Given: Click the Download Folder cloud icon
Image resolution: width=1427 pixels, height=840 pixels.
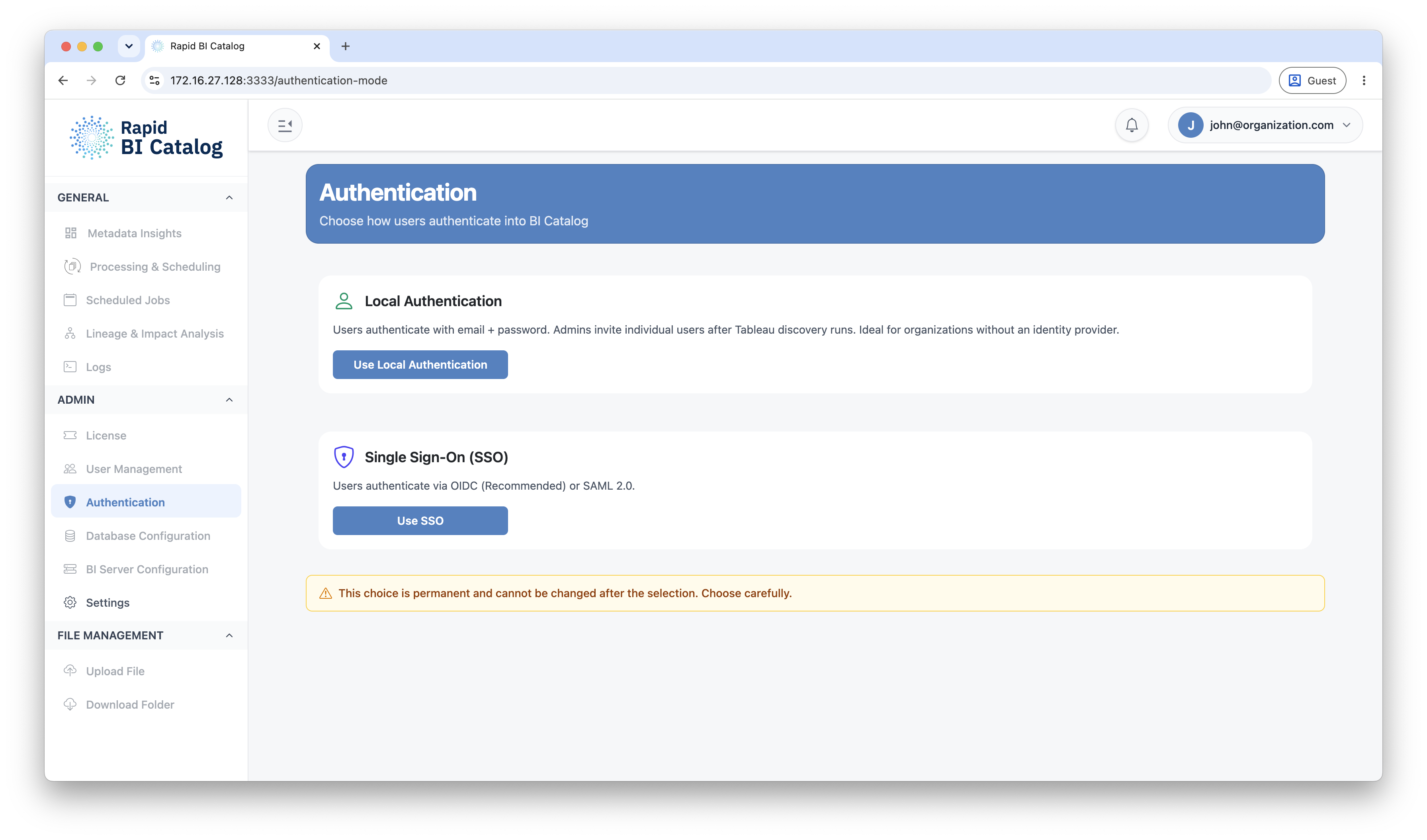Looking at the screenshot, I should pyautogui.click(x=70, y=704).
